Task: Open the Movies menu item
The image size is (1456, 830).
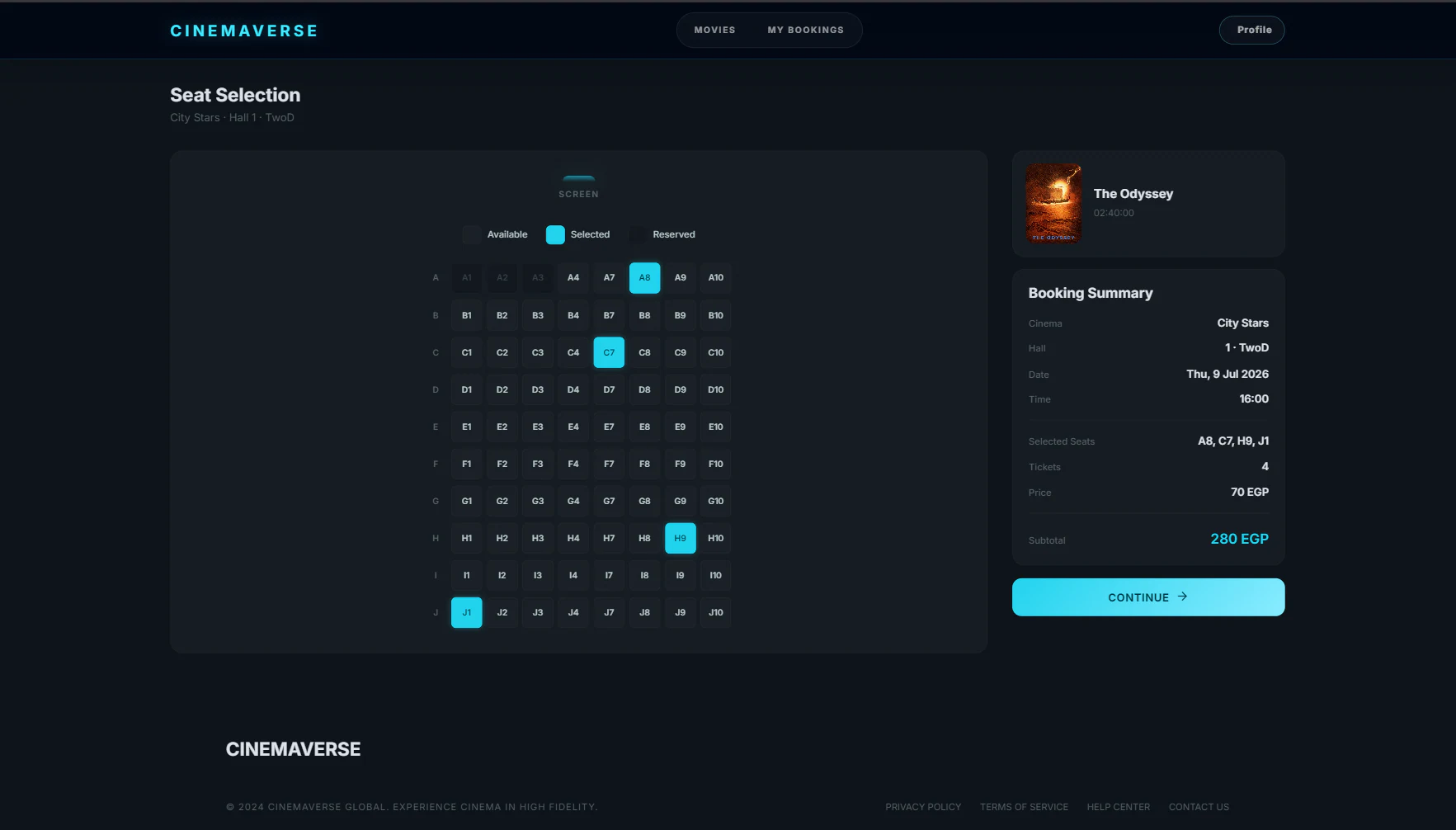Action: pyautogui.click(x=714, y=30)
